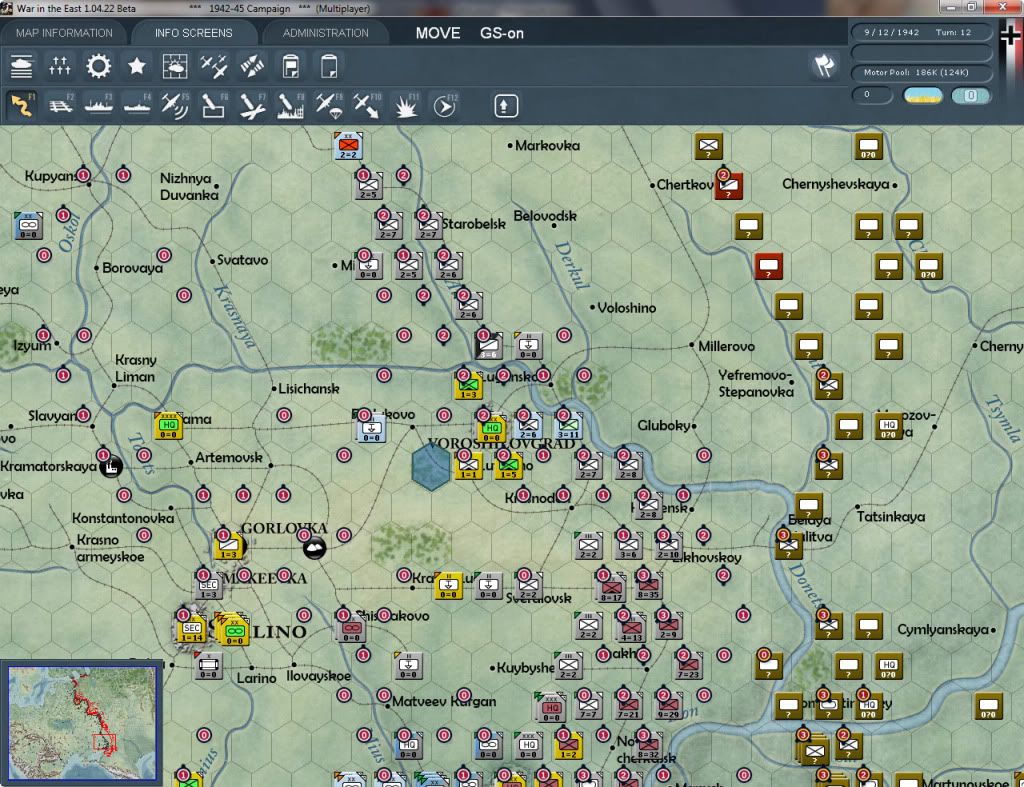Click the crossed flags icon

click(824, 65)
